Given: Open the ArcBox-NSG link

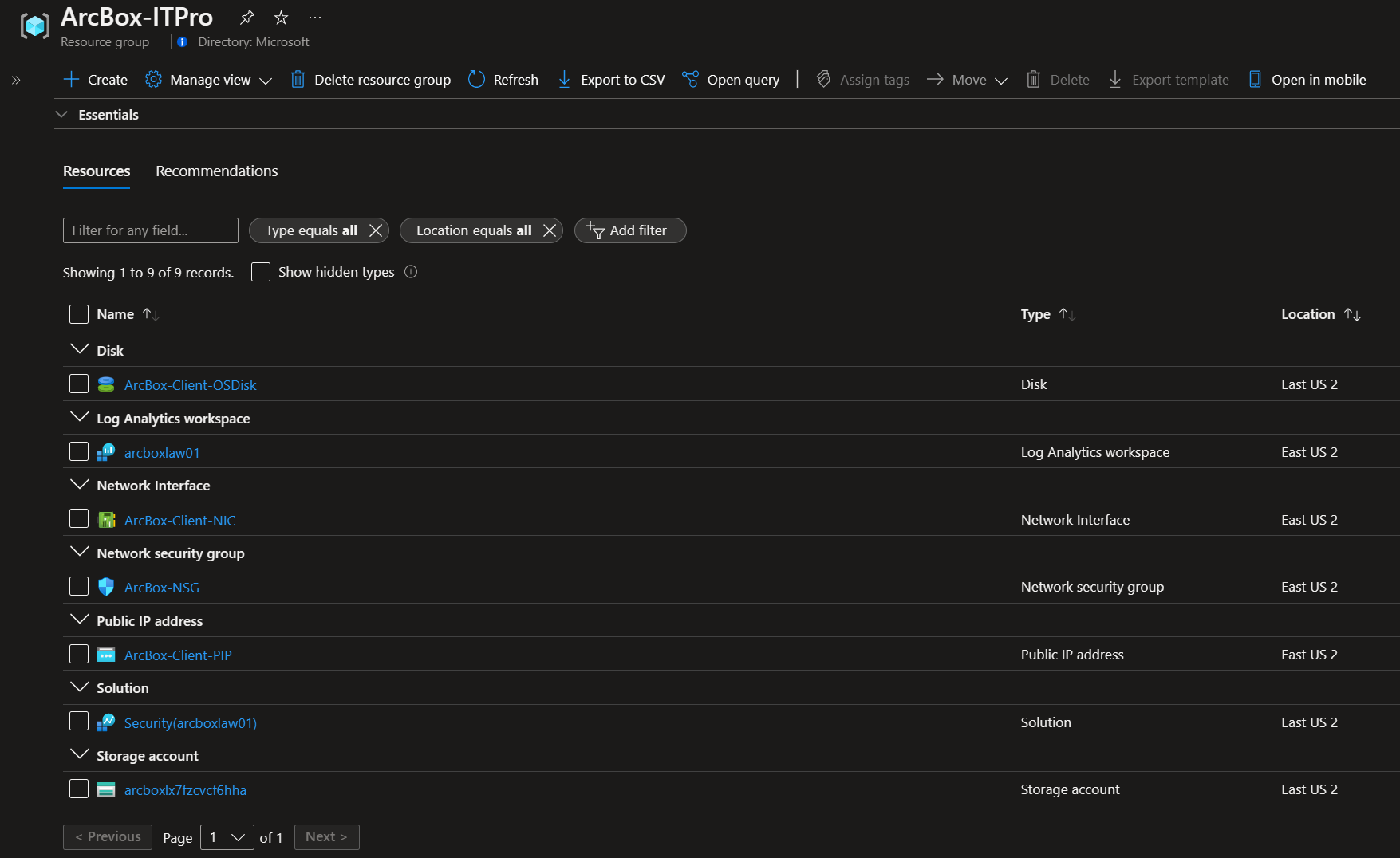Looking at the screenshot, I should [162, 588].
